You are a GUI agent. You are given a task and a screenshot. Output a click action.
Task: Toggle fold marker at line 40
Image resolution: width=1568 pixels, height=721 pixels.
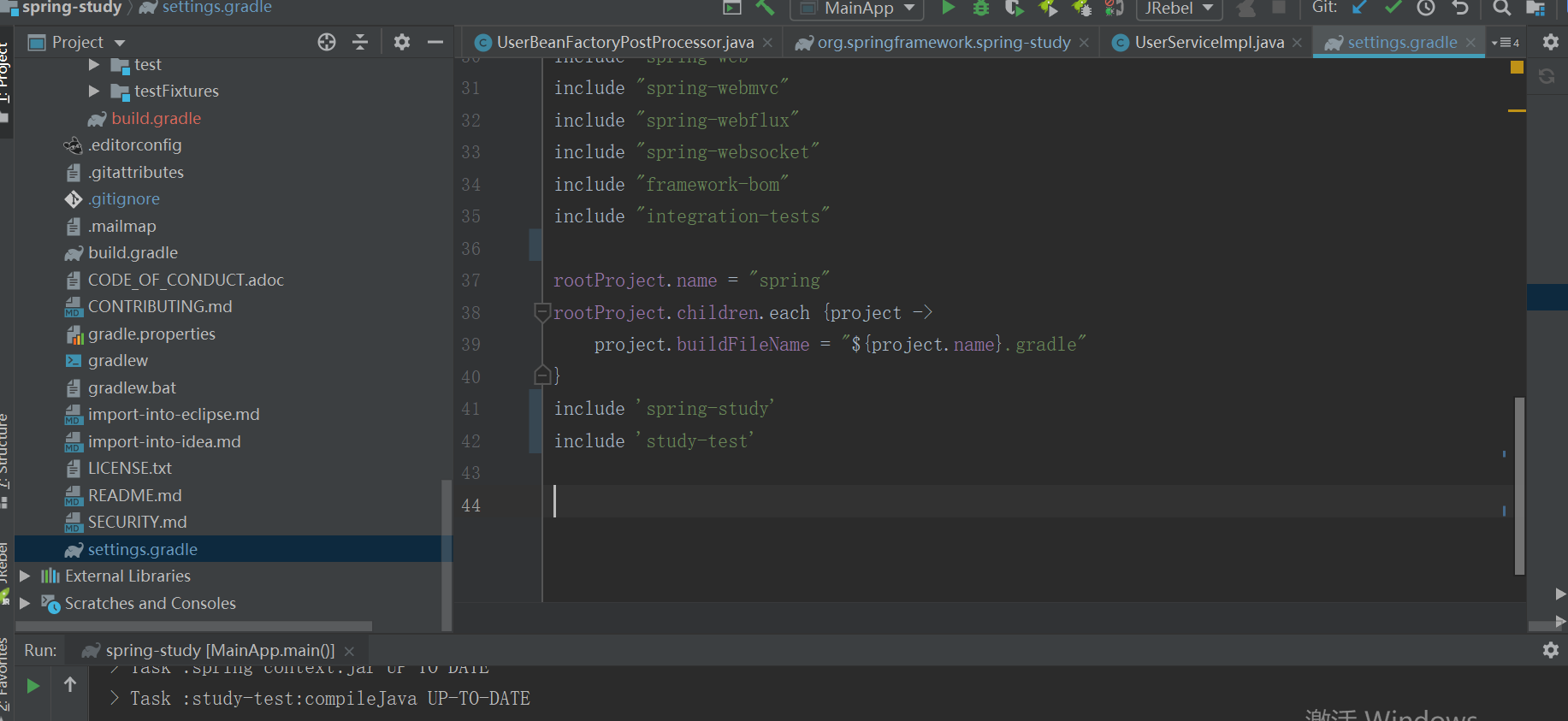click(541, 375)
